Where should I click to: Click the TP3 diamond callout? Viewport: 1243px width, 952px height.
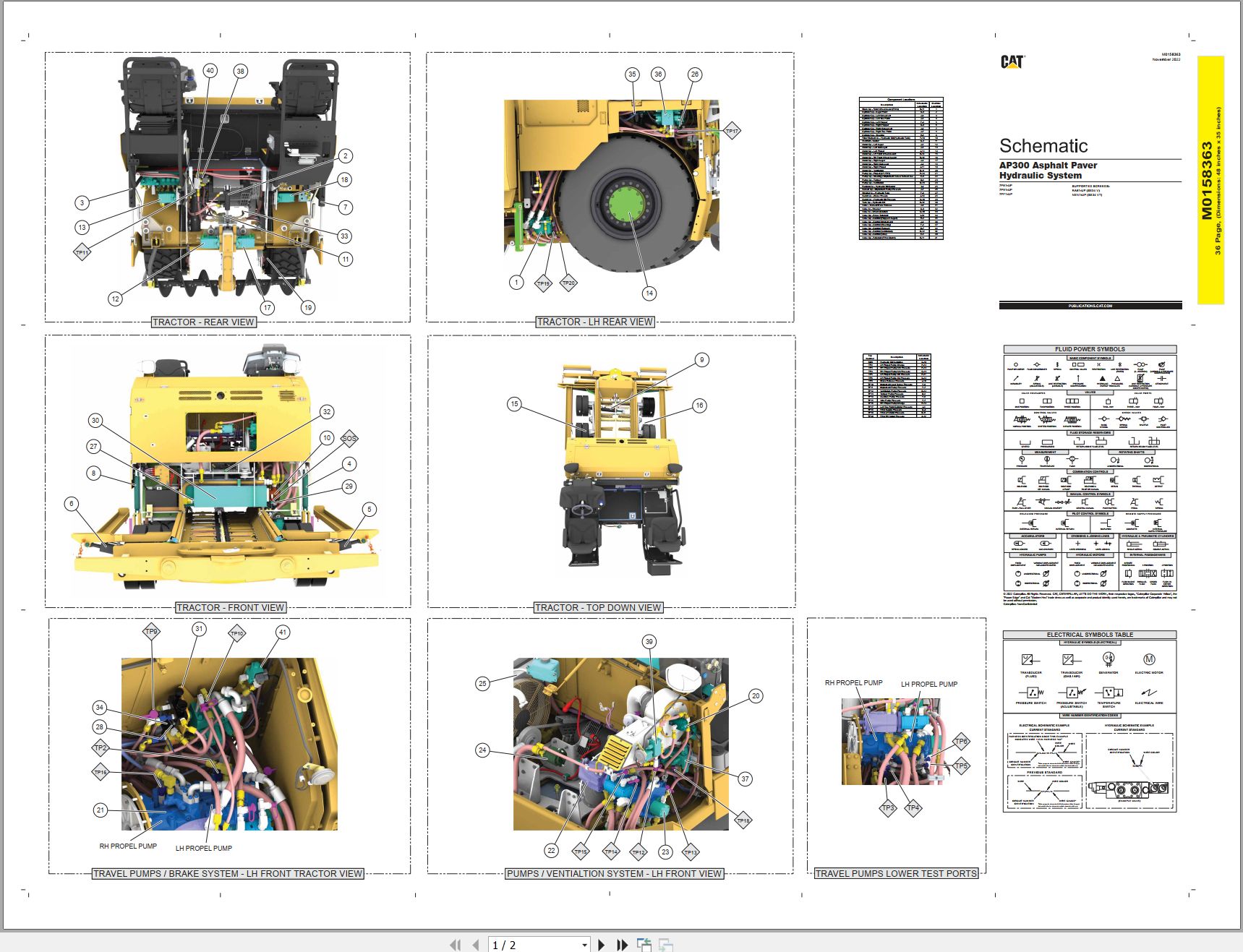(x=888, y=808)
